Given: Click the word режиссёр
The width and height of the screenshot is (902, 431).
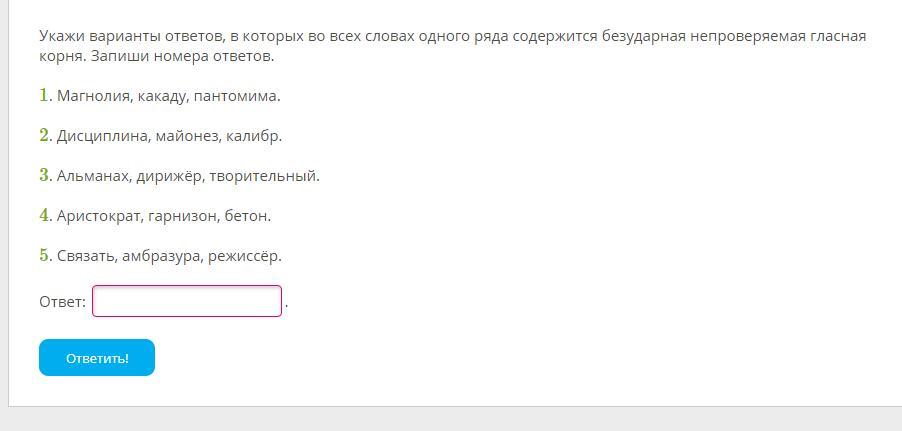Looking at the screenshot, I should click(243, 257).
